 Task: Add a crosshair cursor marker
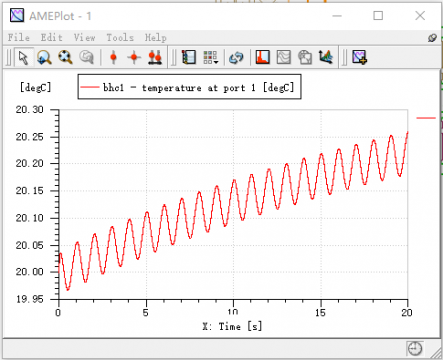pyautogui.click(x=134, y=58)
